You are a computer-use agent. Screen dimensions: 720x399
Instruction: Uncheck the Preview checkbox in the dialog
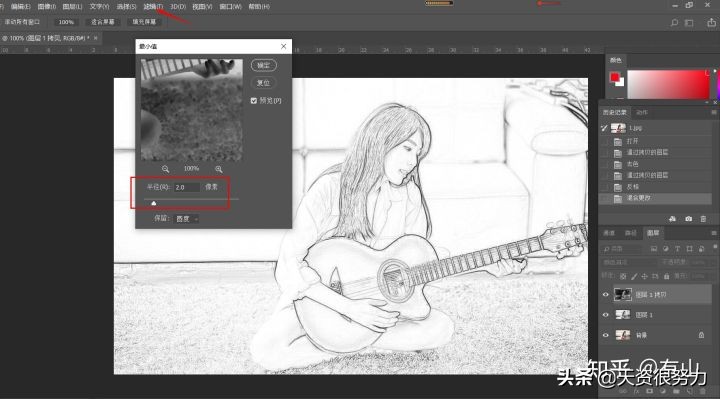(x=254, y=101)
